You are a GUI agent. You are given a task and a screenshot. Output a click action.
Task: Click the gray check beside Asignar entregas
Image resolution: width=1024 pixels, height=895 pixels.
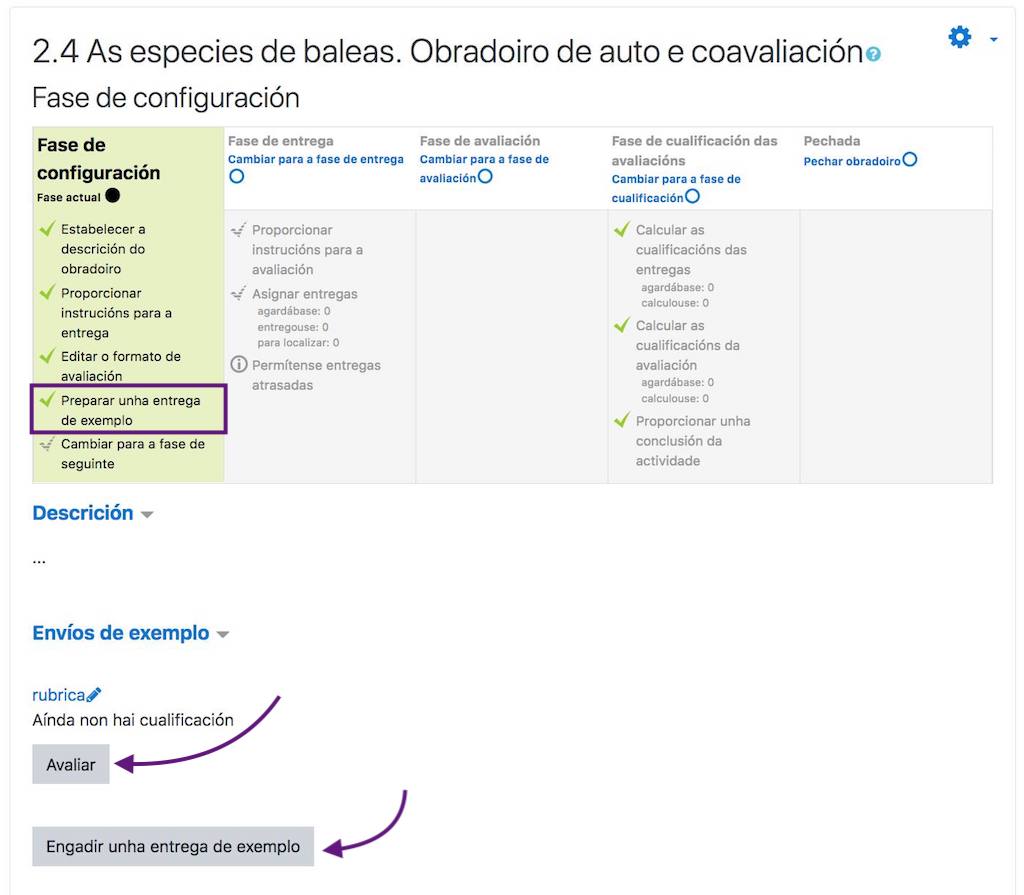click(238, 294)
